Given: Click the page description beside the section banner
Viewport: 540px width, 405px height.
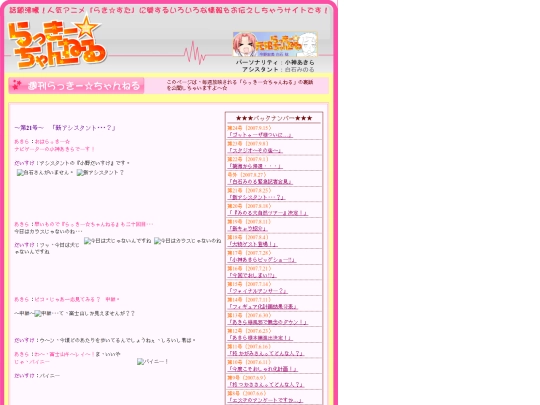Looking at the screenshot, I should tap(240, 85).
